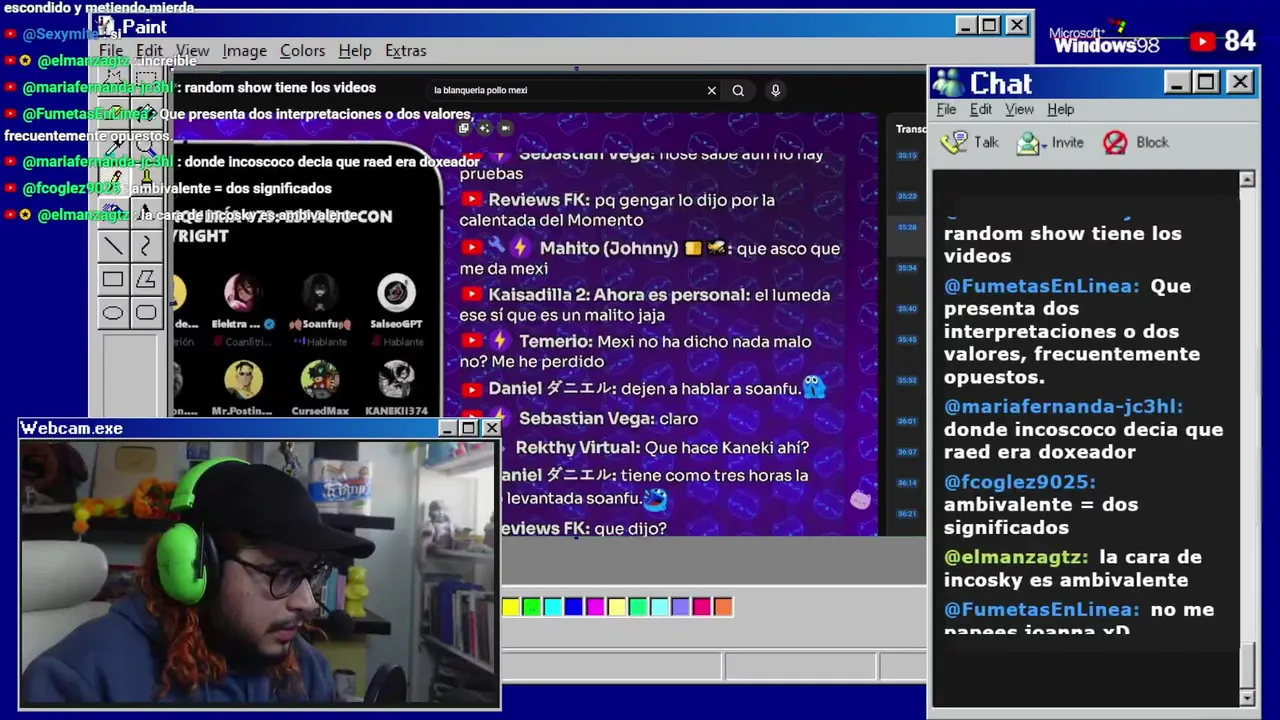This screenshot has width=1280, height=720.
Task: Click the copy-window icon above video chat
Action: [464, 128]
